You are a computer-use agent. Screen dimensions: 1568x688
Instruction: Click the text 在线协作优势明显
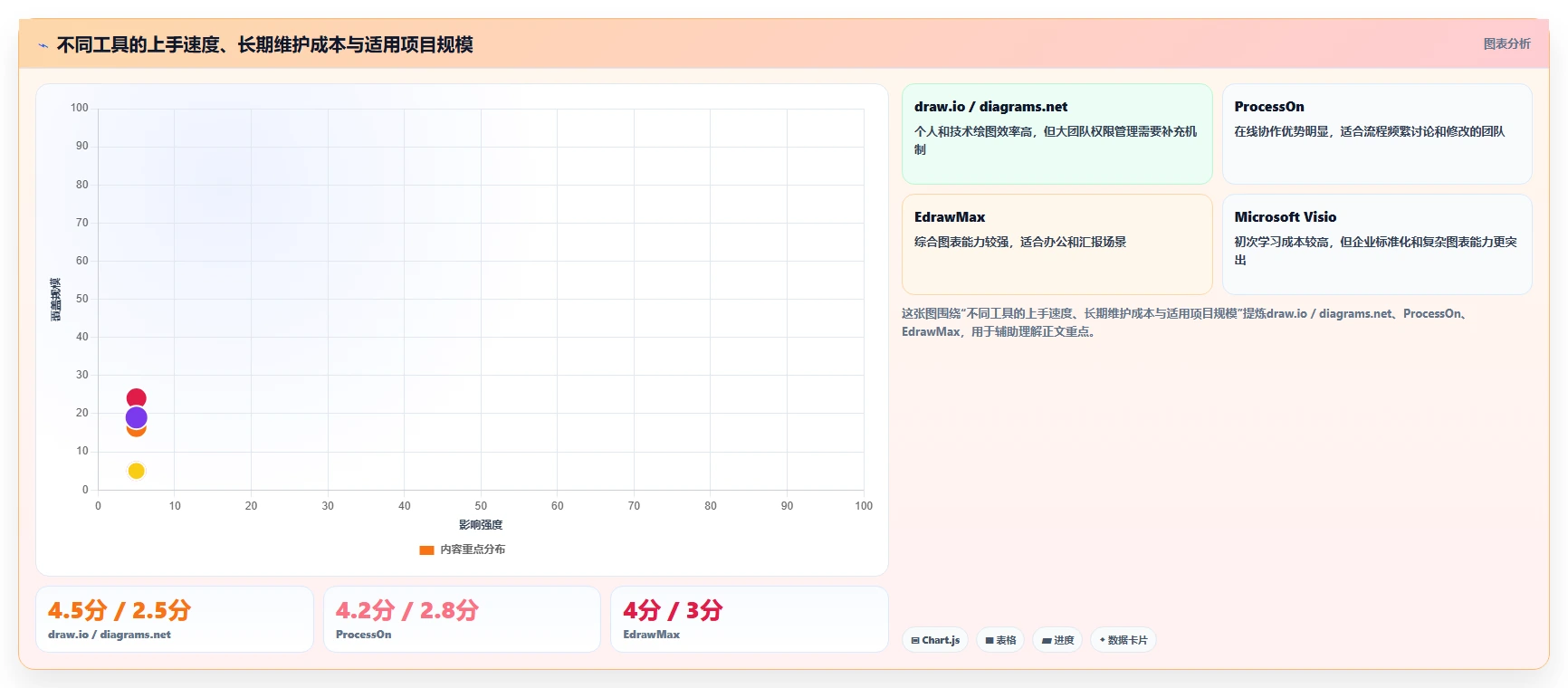[1281, 131]
